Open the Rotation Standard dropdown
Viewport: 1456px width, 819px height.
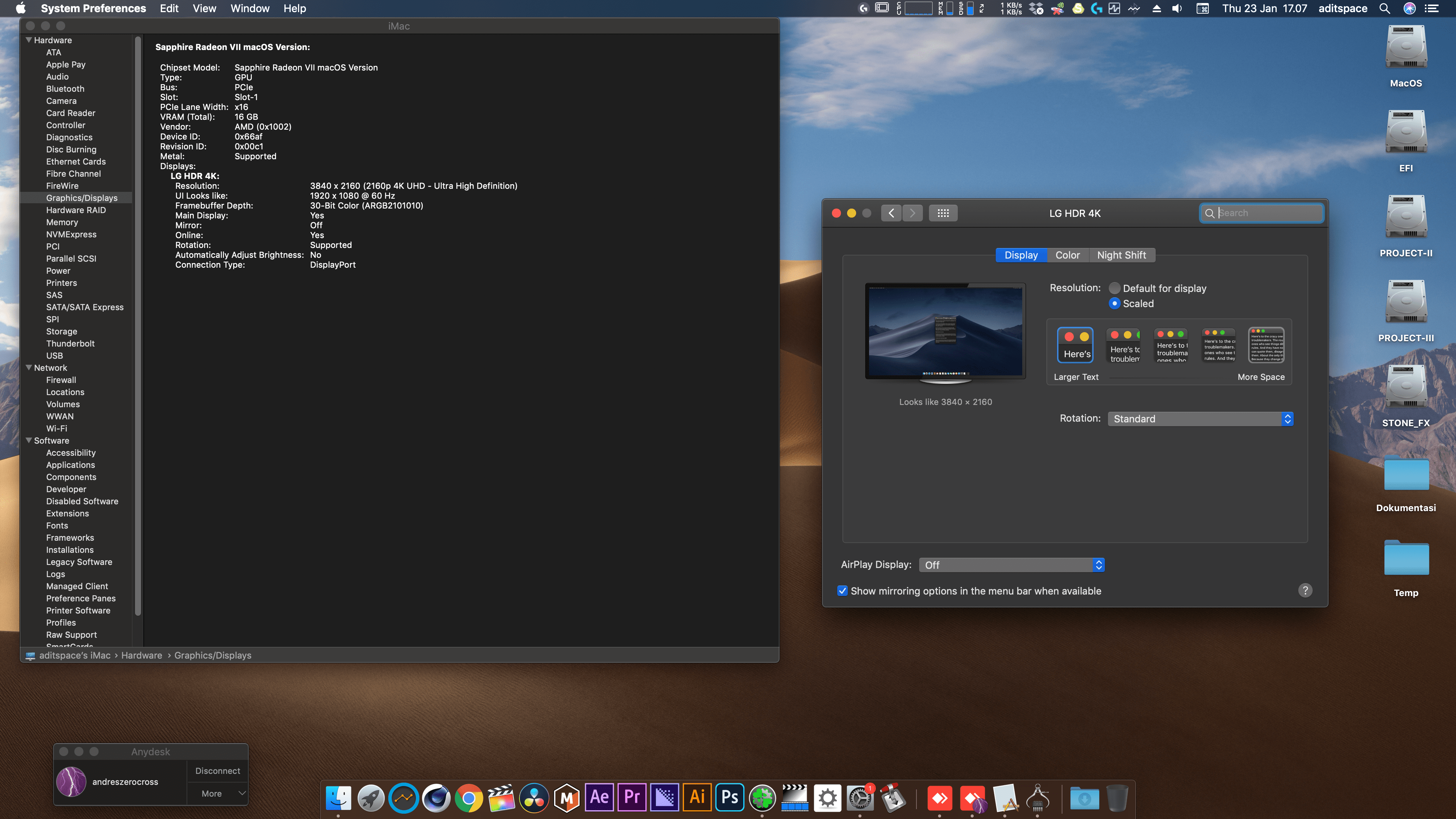(1200, 419)
